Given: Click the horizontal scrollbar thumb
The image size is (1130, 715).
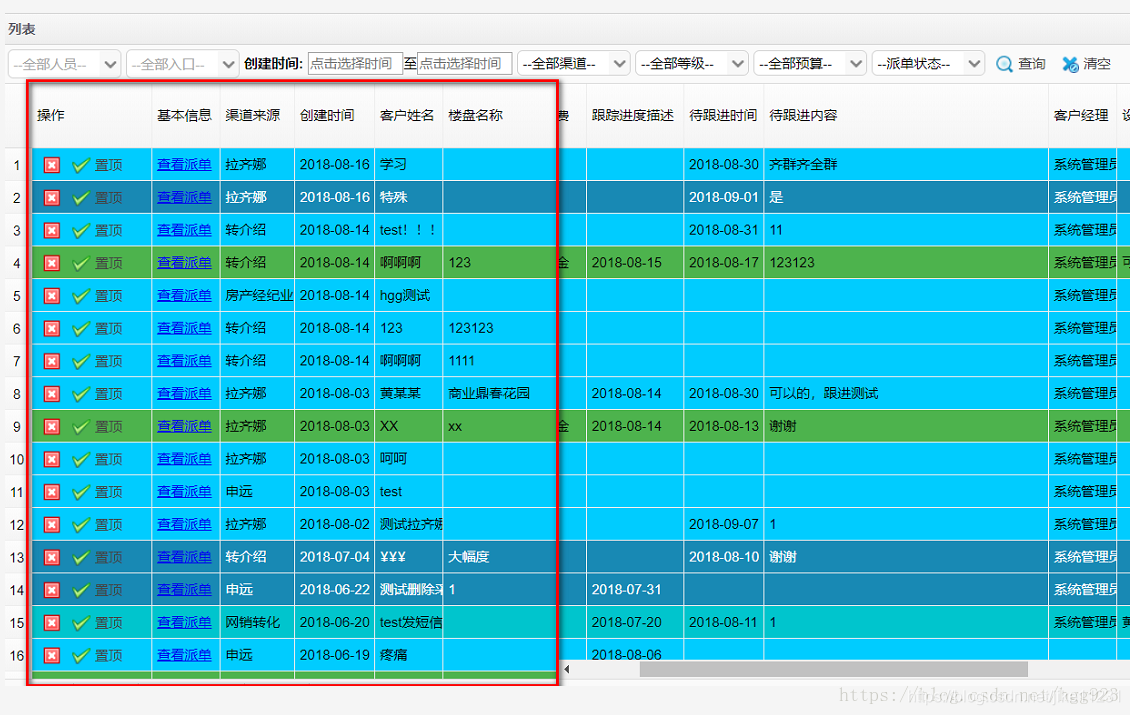Looking at the screenshot, I should click(x=833, y=669).
